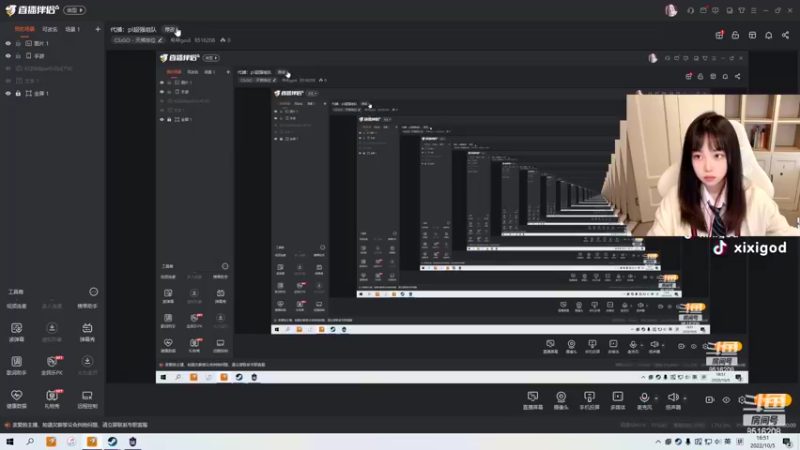Image resolution: width=800 pixels, height=450 pixels.
Task: Hide the 图片 1 source with its eye icon
Action: click(8, 43)
